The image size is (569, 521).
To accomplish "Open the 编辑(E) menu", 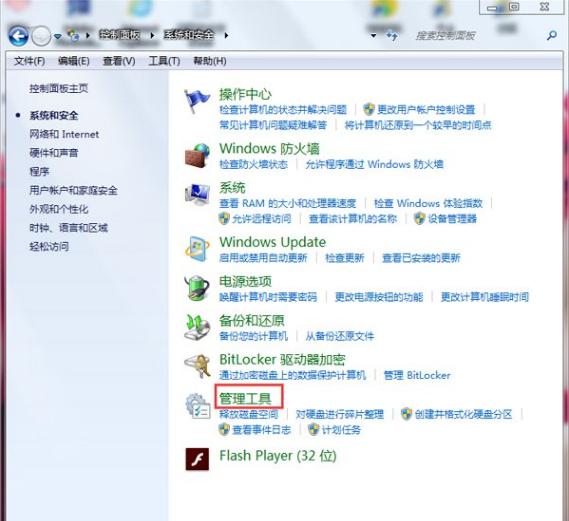I will coord(74,61).
